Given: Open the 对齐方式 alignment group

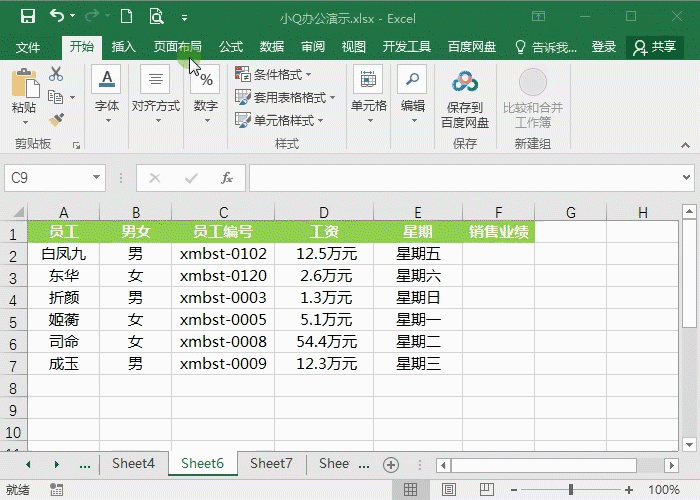Looking at the screenshot, I should 155,95.
